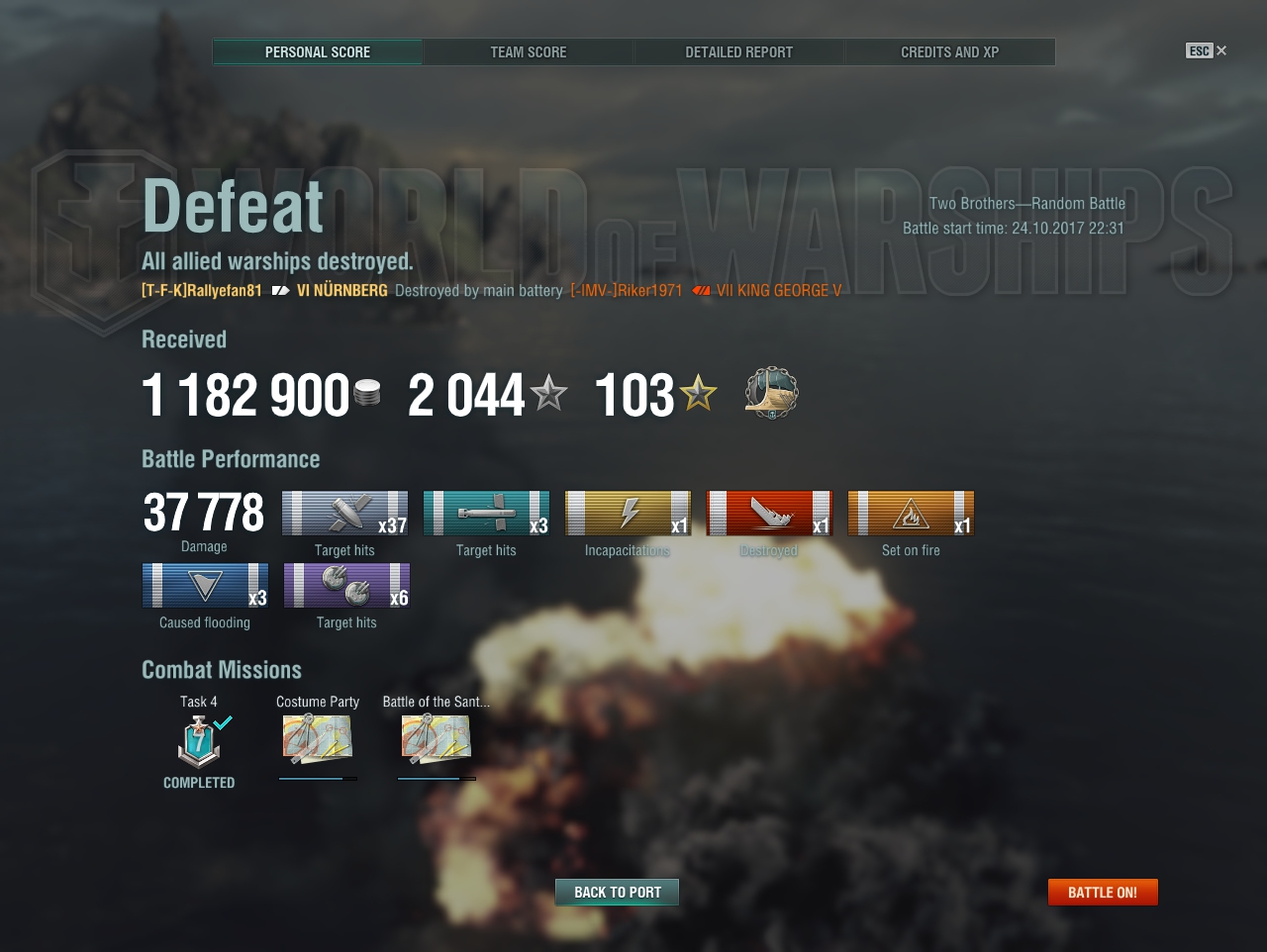The width and height of the screenshot is (1267, 952).
Task: Click the Caused flooding x3 ribbon
Action: [x=205, y=585]
